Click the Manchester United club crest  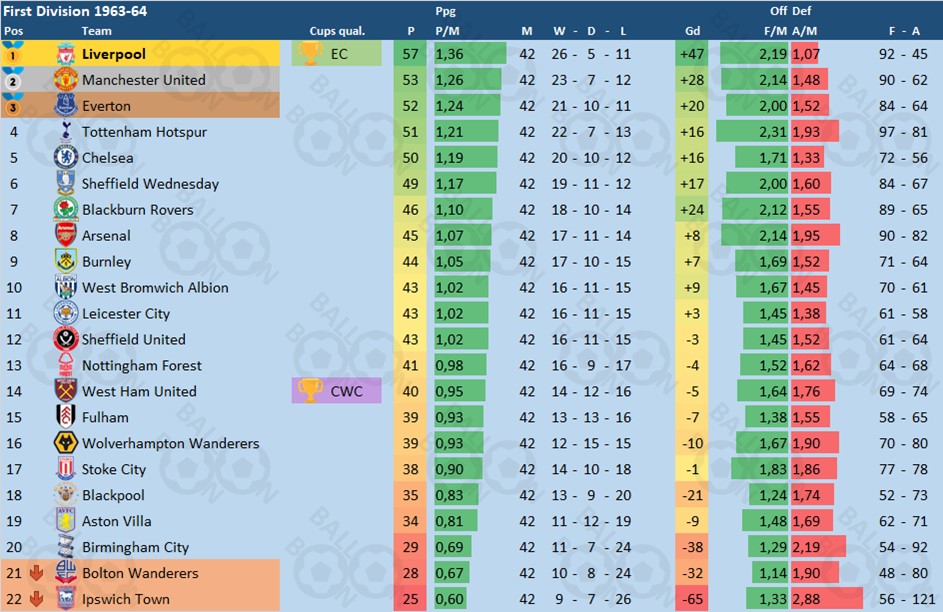(66, 80)
